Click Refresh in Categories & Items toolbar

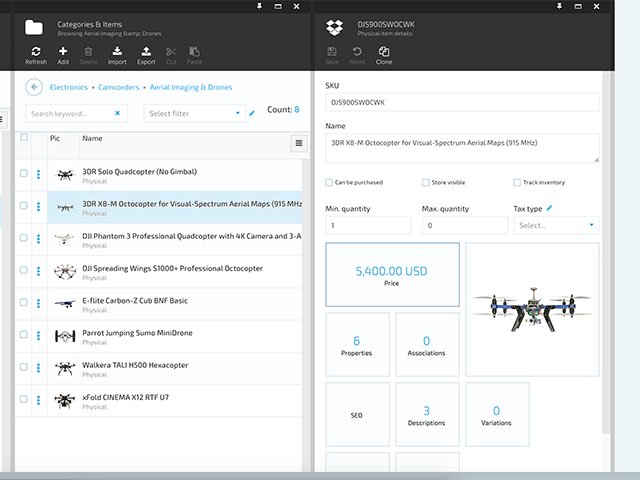click(36, 56)
